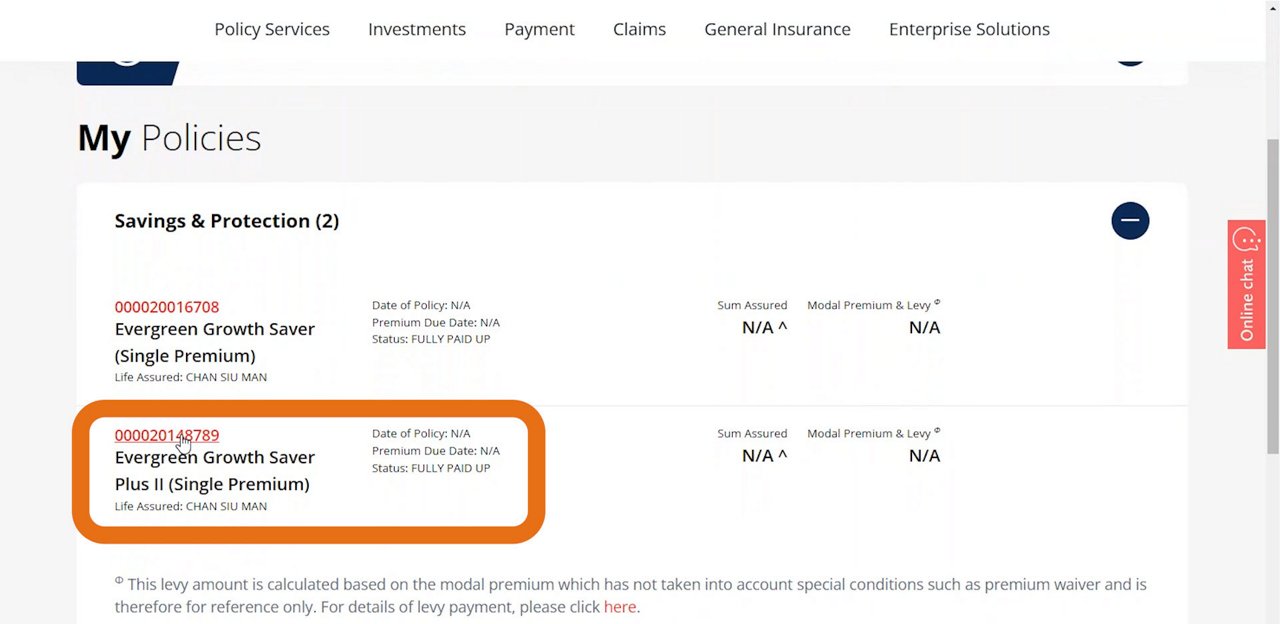
Task: Collapse the Savings & Protection section
Action: [1130, 221]
